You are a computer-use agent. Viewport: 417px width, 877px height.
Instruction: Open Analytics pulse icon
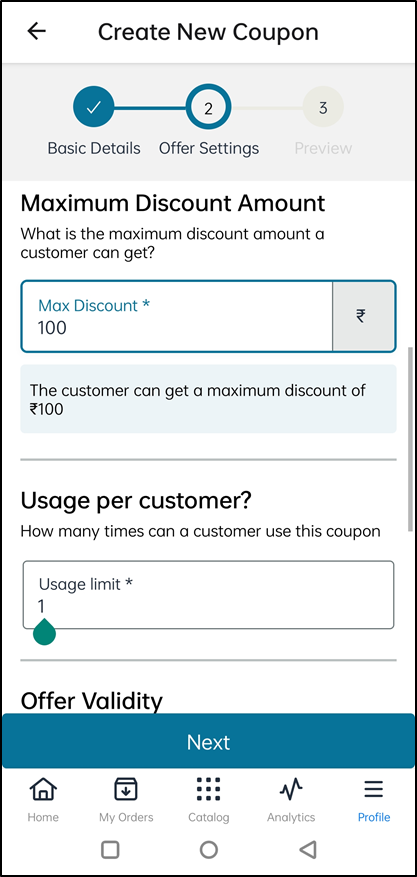click(x=291, y=789)
